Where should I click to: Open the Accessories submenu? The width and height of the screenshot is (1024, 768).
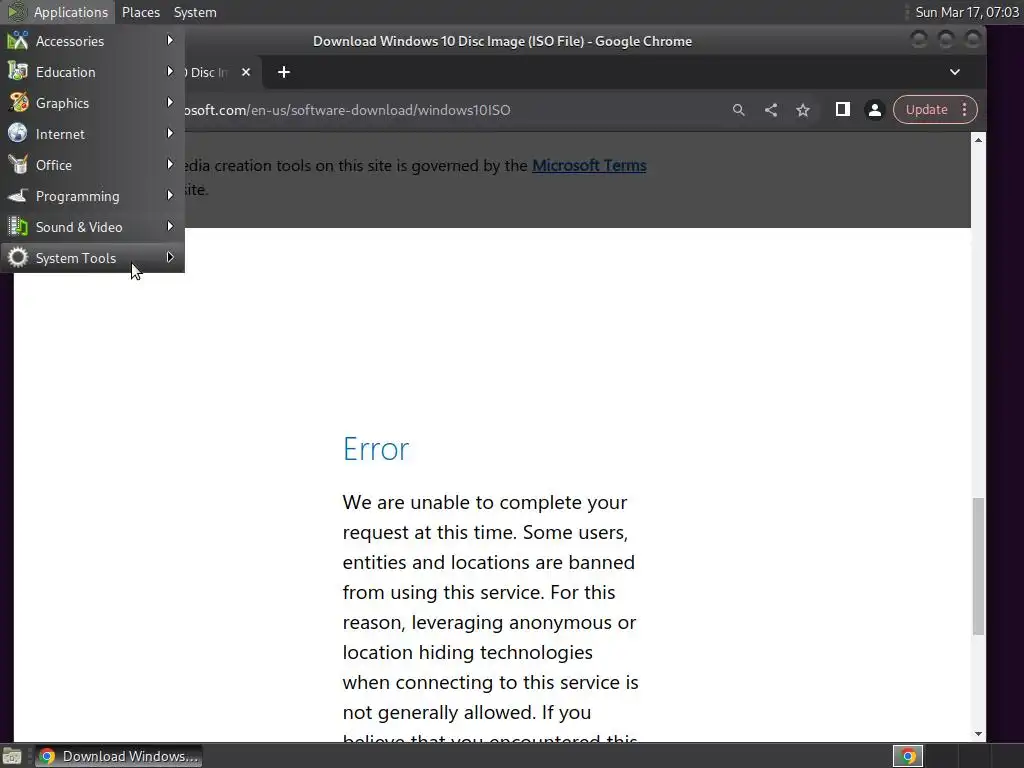point(92,40)
